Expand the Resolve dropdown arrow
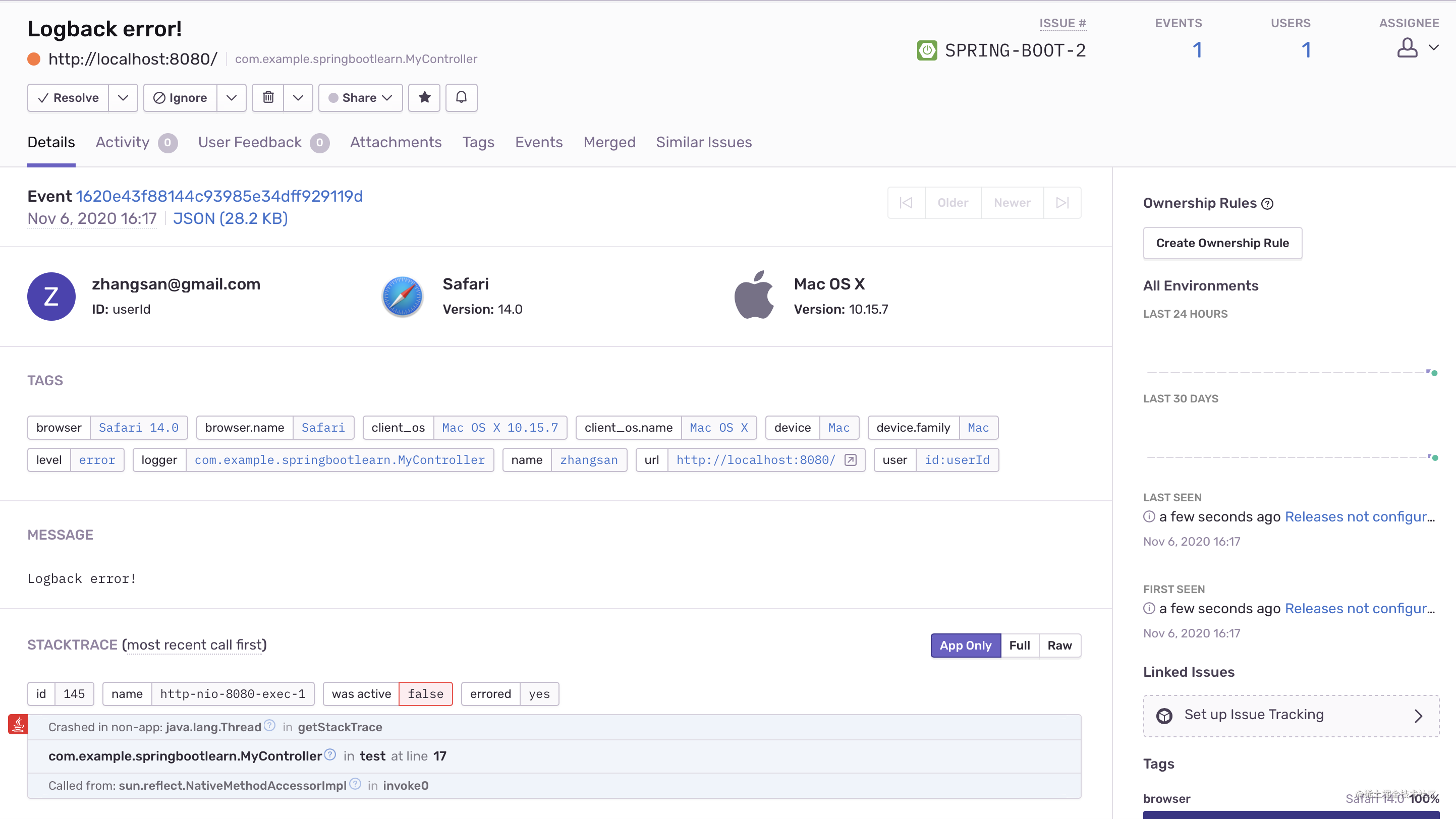The image size is (1456, 819). click(x=123, y=97)
